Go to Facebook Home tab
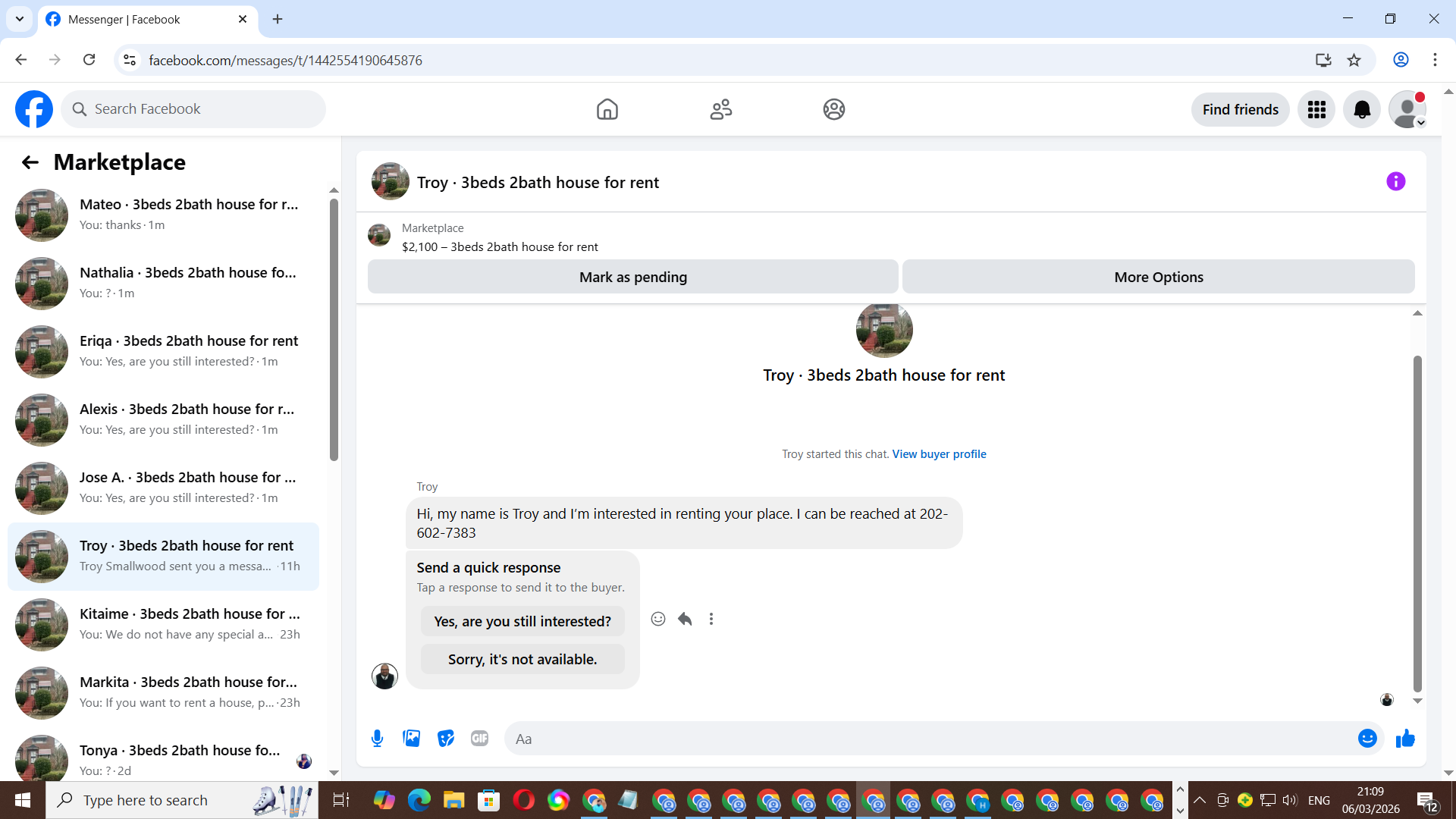Viewport: 1456px width, 819px height. [607, 110]
